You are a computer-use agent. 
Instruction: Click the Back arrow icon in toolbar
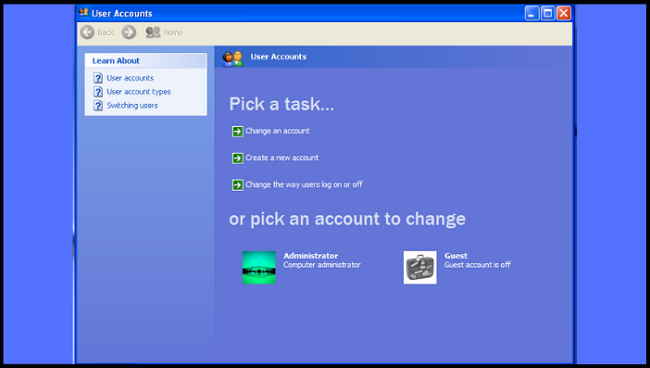(87, 32)
